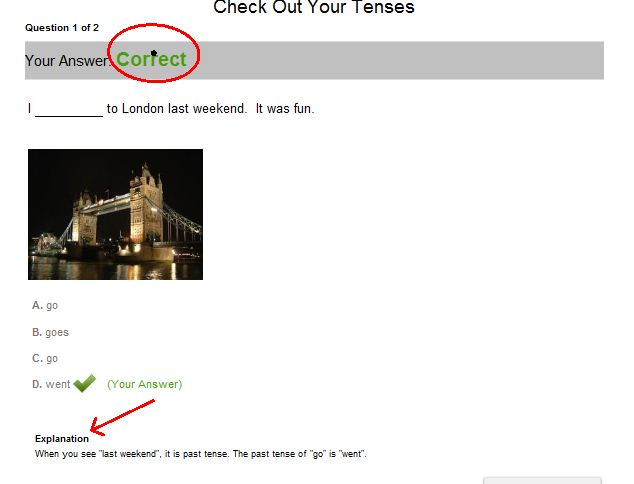Select answer option C. go
Viewport: 634px width, 484px height.
pyautogui.click(x=45, y=359)
